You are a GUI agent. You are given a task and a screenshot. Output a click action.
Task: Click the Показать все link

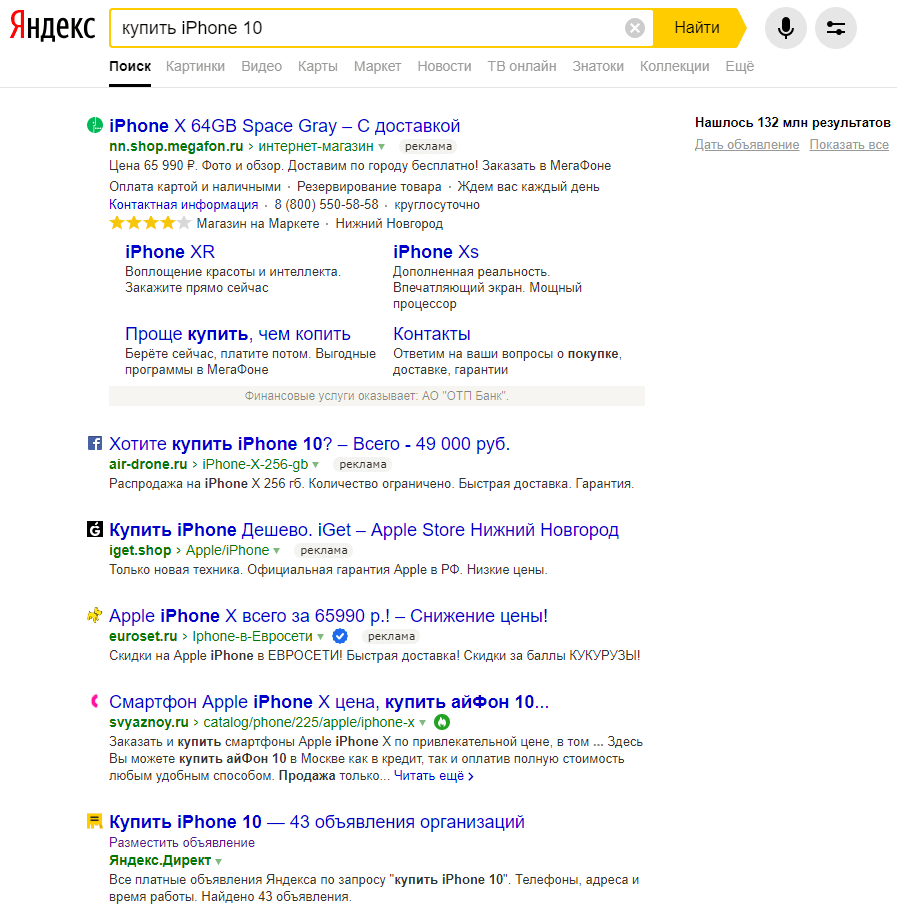tap(849, 145)
